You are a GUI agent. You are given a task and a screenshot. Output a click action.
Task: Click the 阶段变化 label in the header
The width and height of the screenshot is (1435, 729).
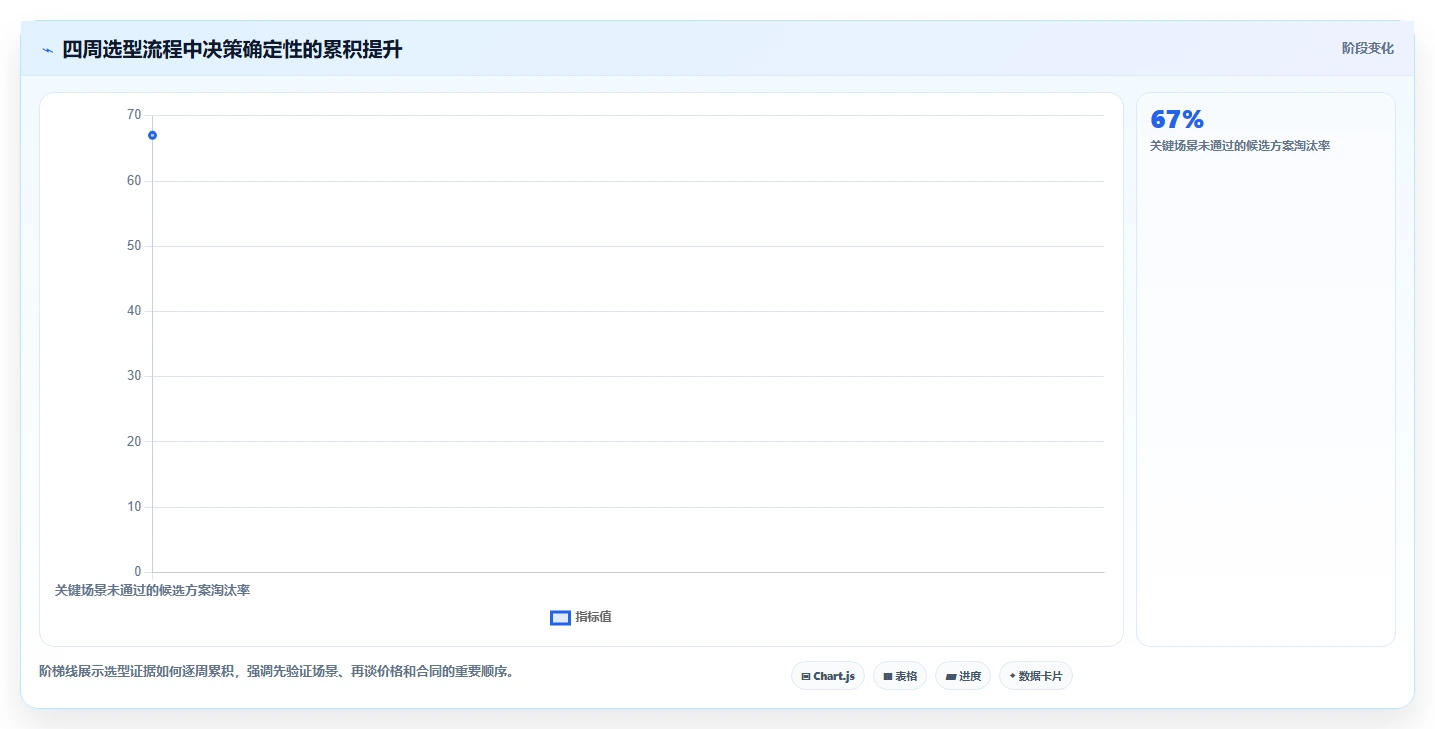coord(1367,48)
